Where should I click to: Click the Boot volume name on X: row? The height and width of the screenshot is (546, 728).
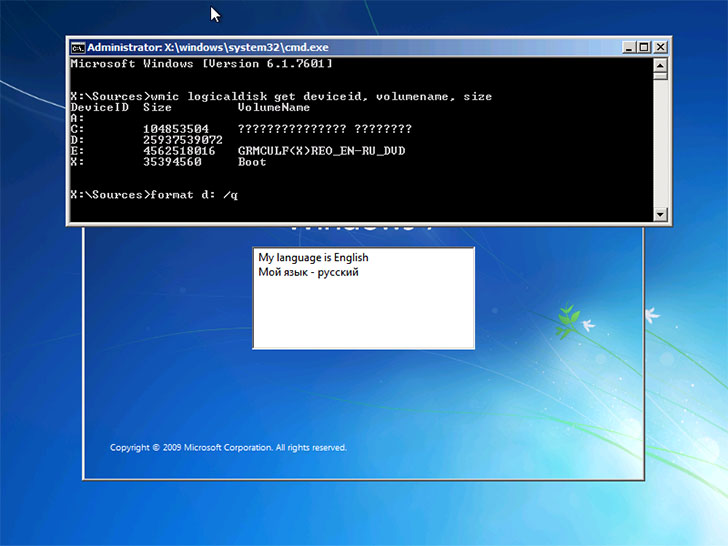point(252,161)
